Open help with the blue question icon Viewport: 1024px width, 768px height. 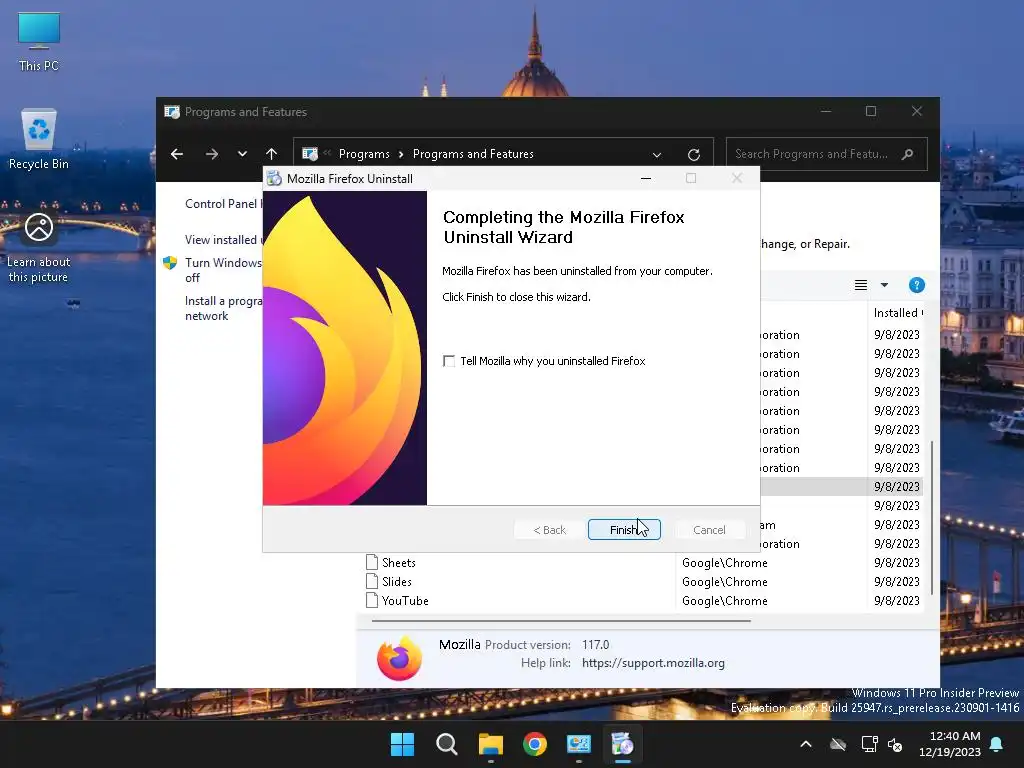pyautogui.click(x=916, y=285)
